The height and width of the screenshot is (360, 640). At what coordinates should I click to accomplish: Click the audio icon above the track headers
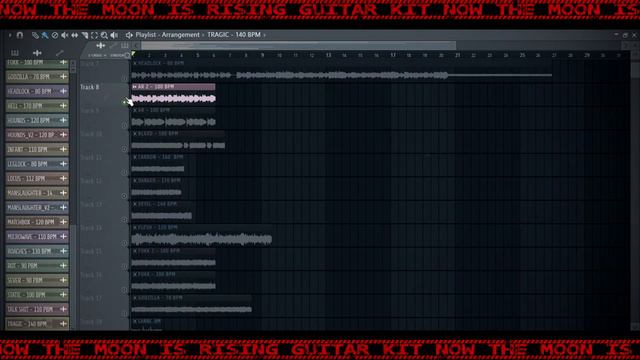pyautogui.click(x=100, y=46)
